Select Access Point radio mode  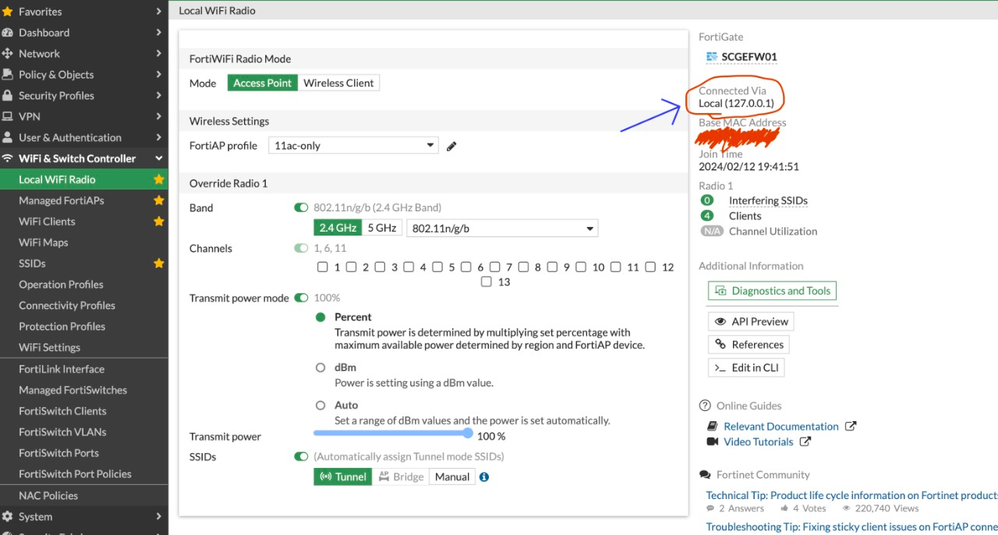point(262,83)
